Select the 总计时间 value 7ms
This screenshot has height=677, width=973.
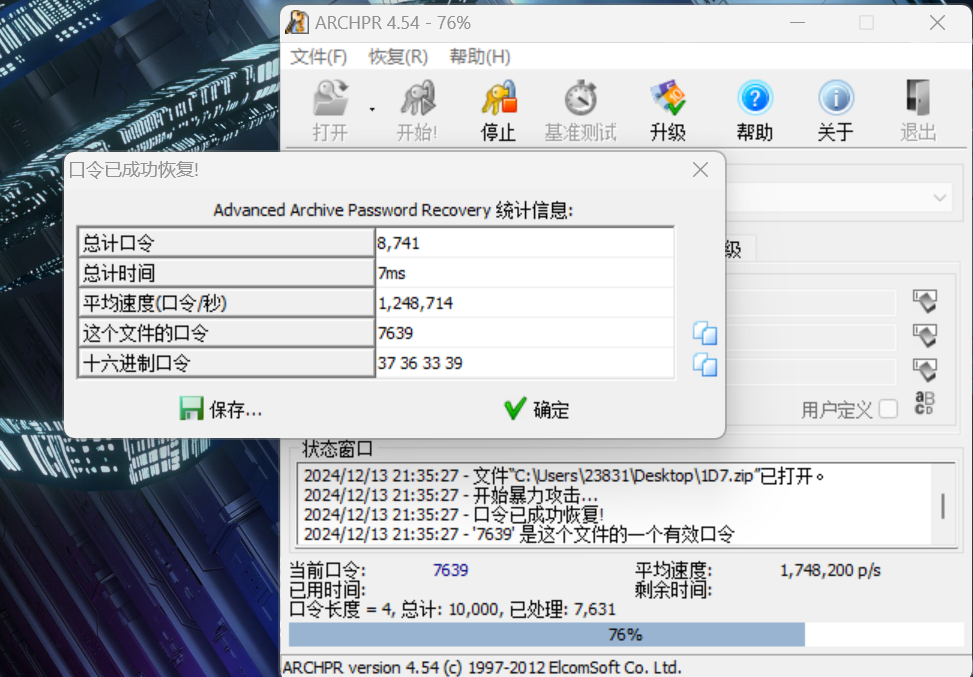click(x=392, y=273)
